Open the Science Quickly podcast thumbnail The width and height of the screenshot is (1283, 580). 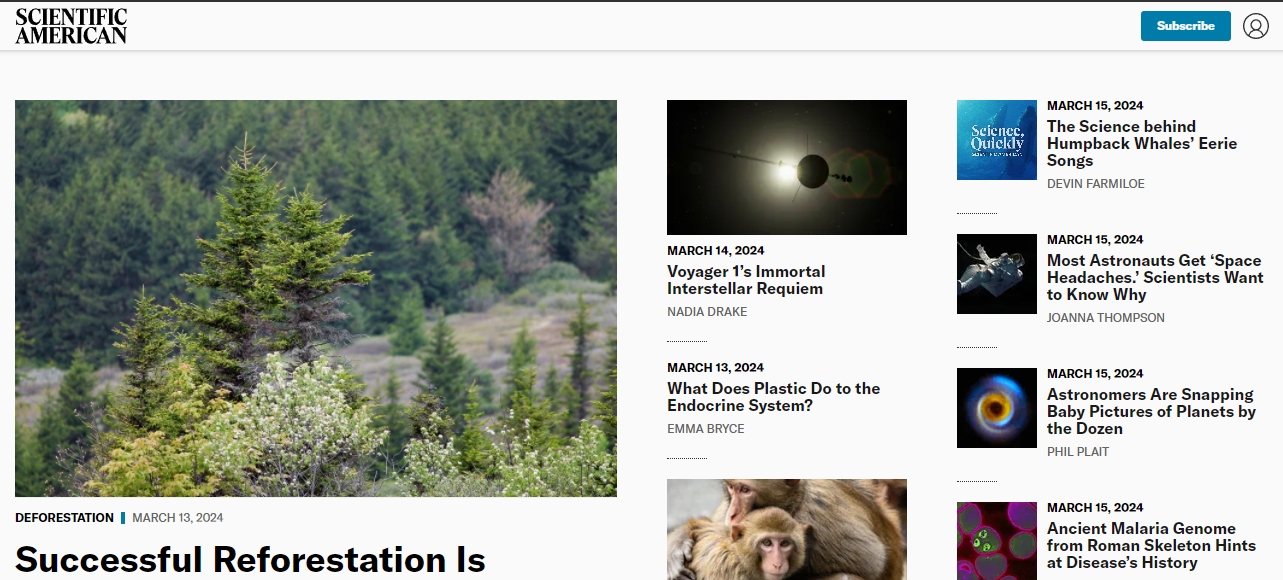[x=997, y=140]
